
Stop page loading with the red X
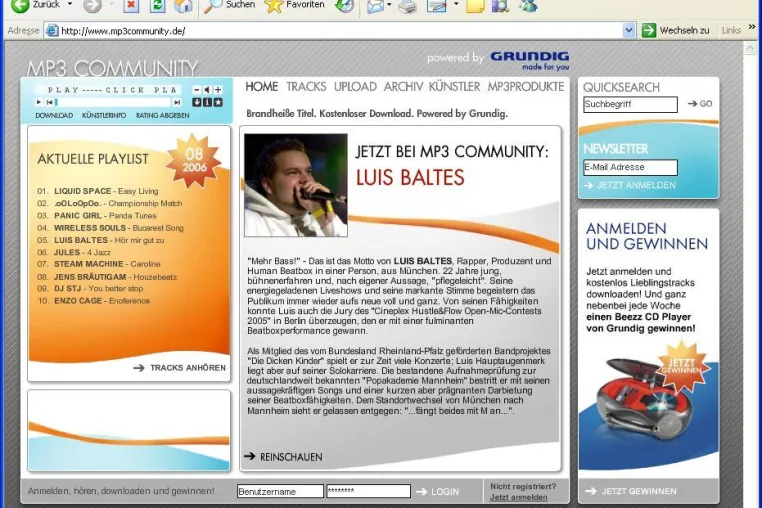coord(130,5)
